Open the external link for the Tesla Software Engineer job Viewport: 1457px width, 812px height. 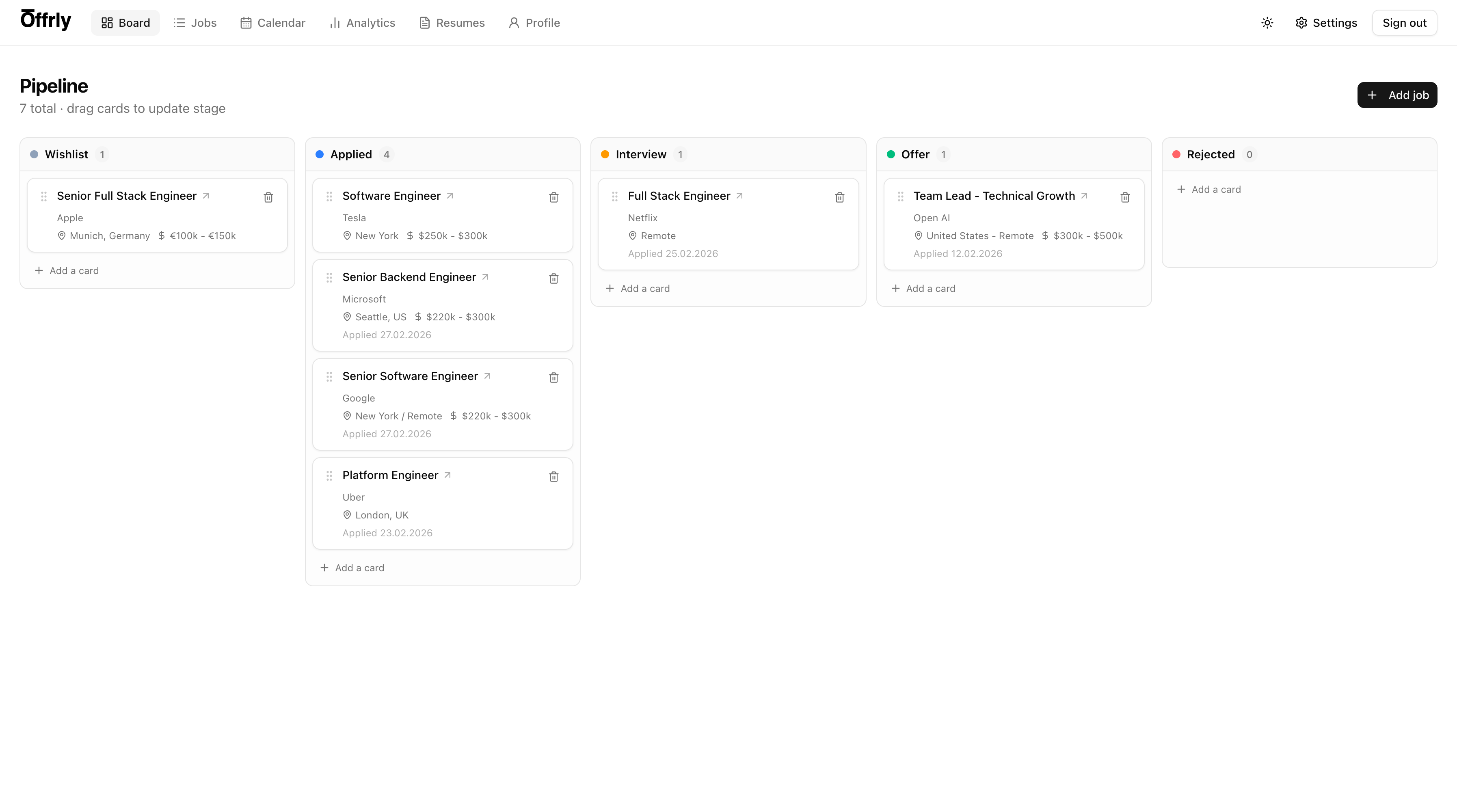coord(450,195)
